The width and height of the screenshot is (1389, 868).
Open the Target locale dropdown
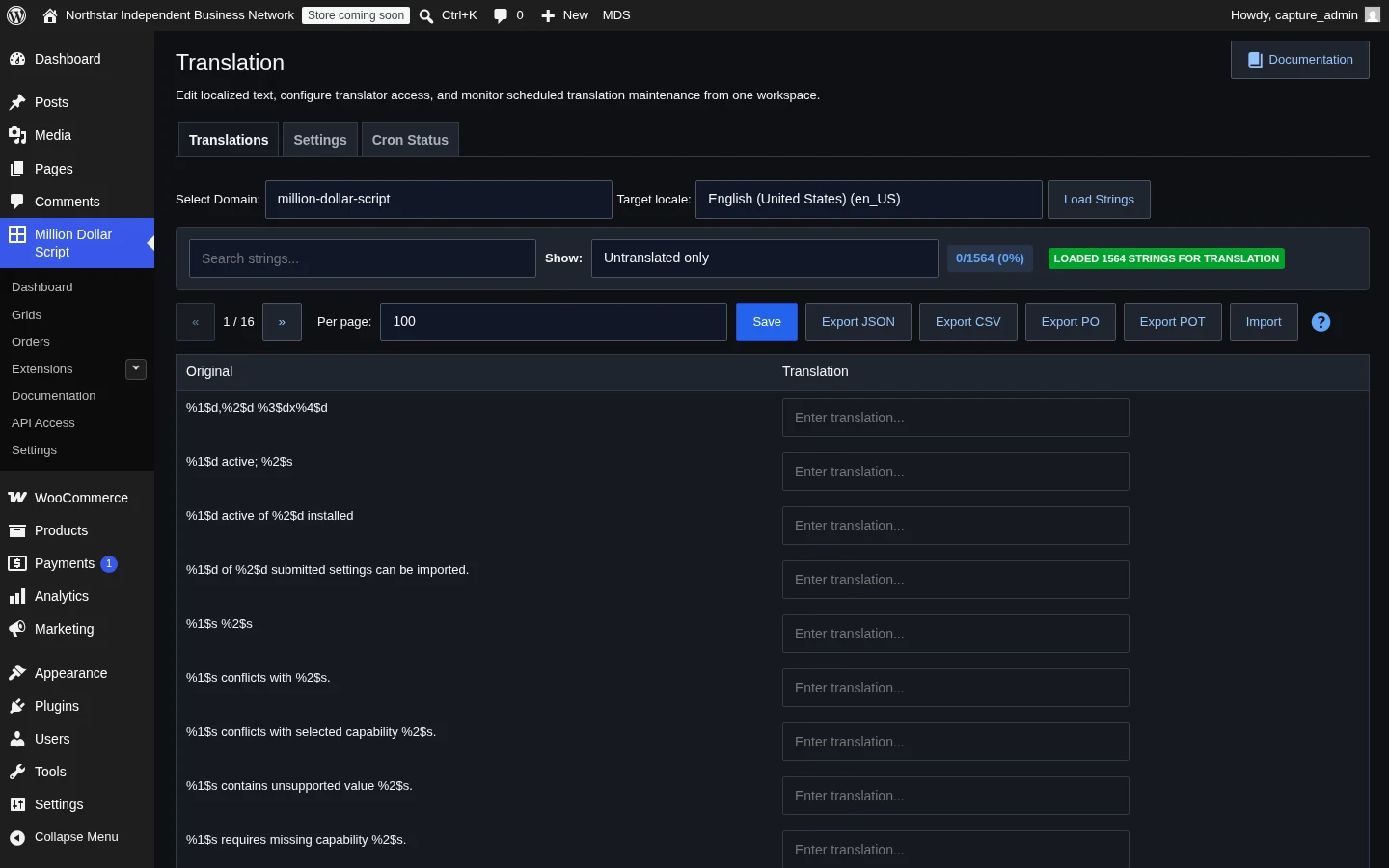click(869, 200)
